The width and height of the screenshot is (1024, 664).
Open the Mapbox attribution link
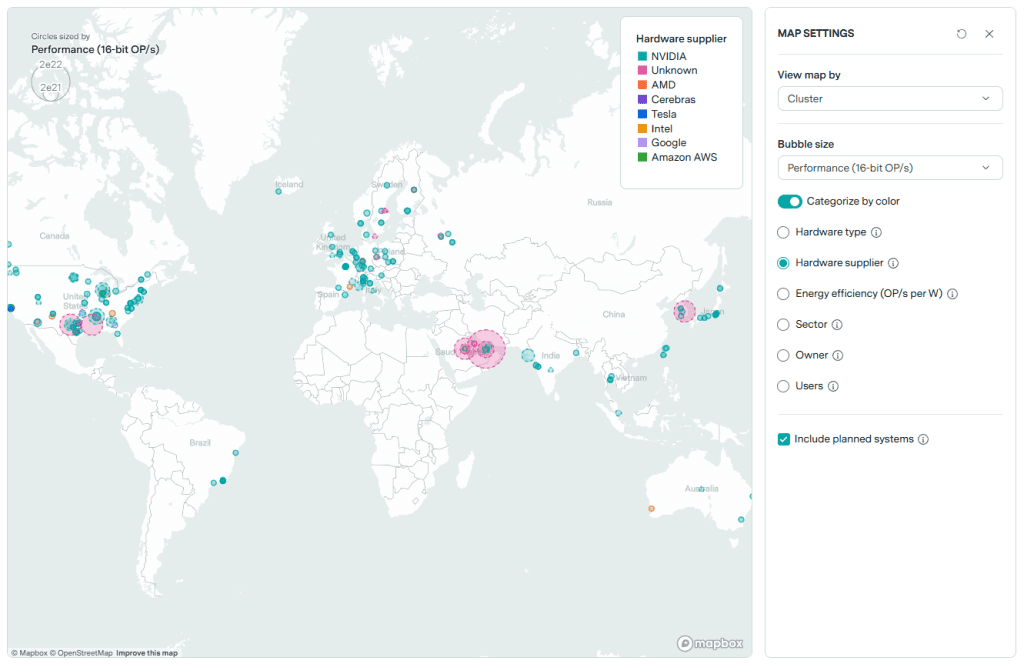29,653
